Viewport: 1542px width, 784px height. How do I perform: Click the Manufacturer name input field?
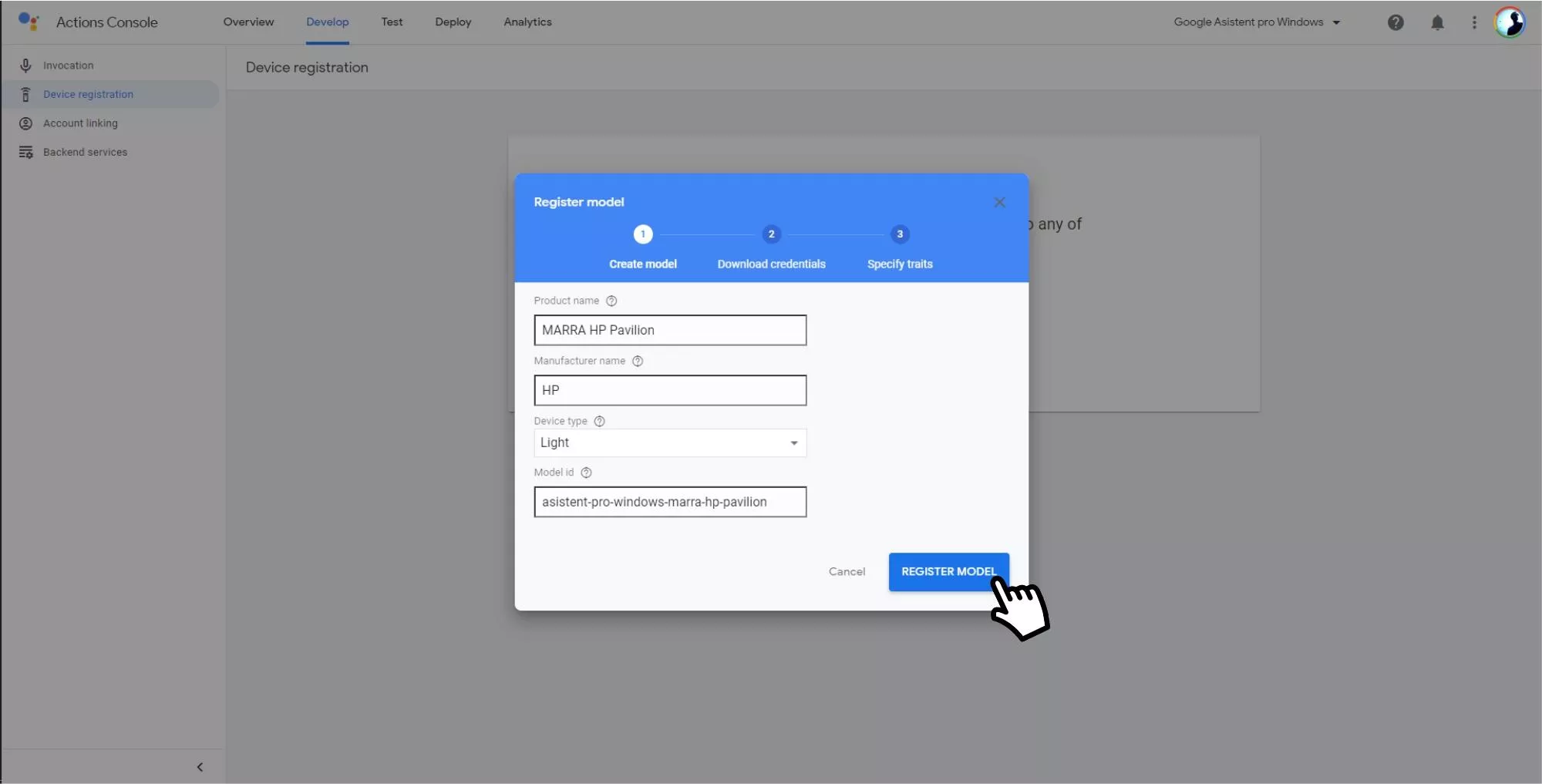pyautogui.click(x=670, y=390)
